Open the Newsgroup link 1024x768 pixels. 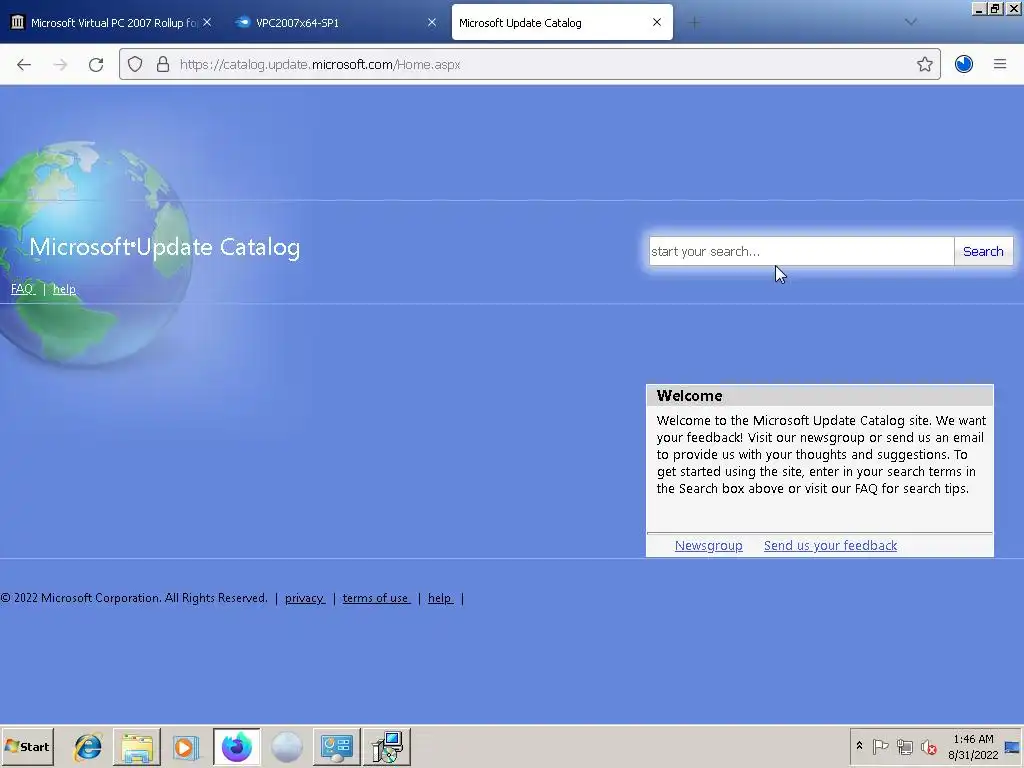click(x=709, y=545)
